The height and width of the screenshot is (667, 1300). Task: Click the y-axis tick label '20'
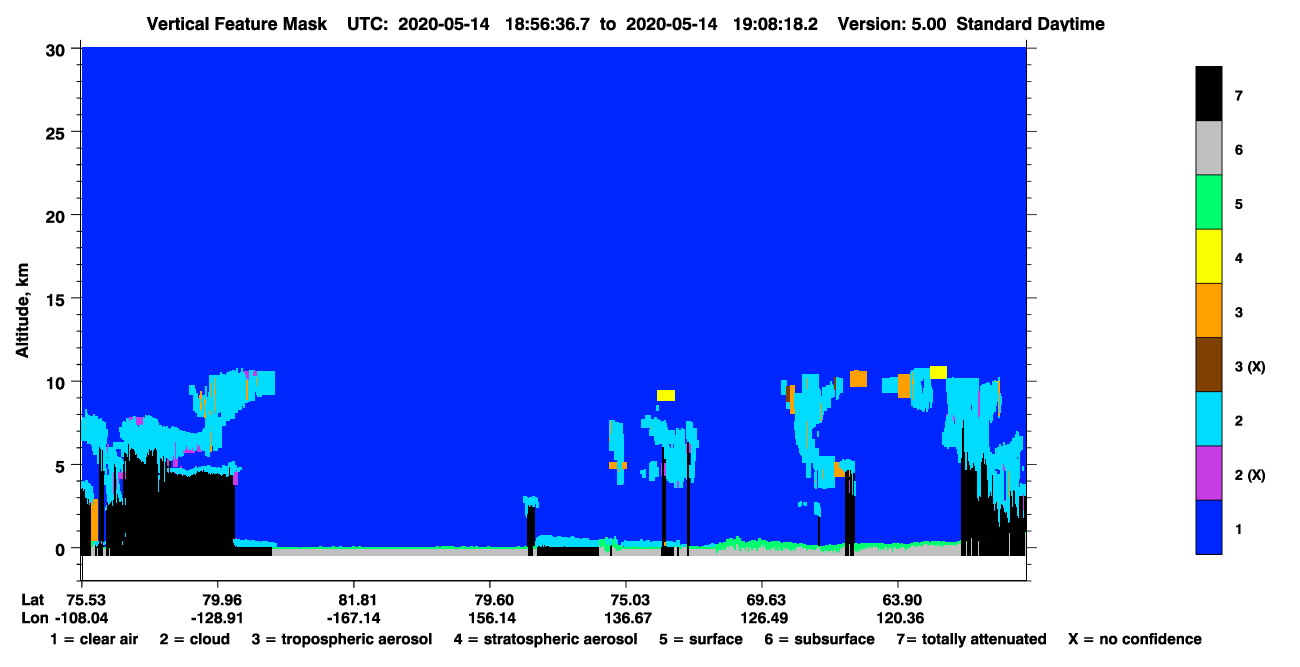click(x=58, y=215)
